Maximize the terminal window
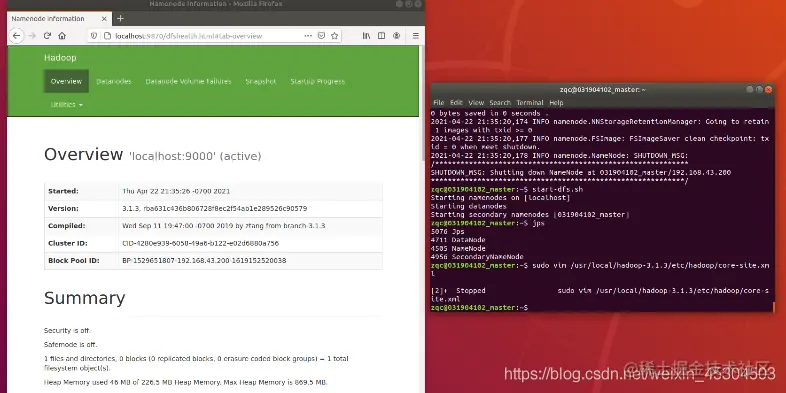 (759, 89)
